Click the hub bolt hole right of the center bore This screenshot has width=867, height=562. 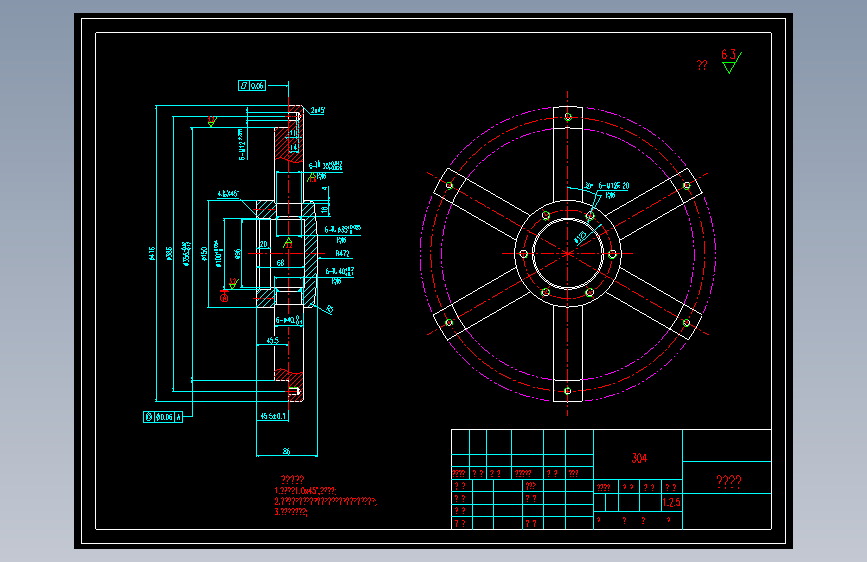coord(612,254)
